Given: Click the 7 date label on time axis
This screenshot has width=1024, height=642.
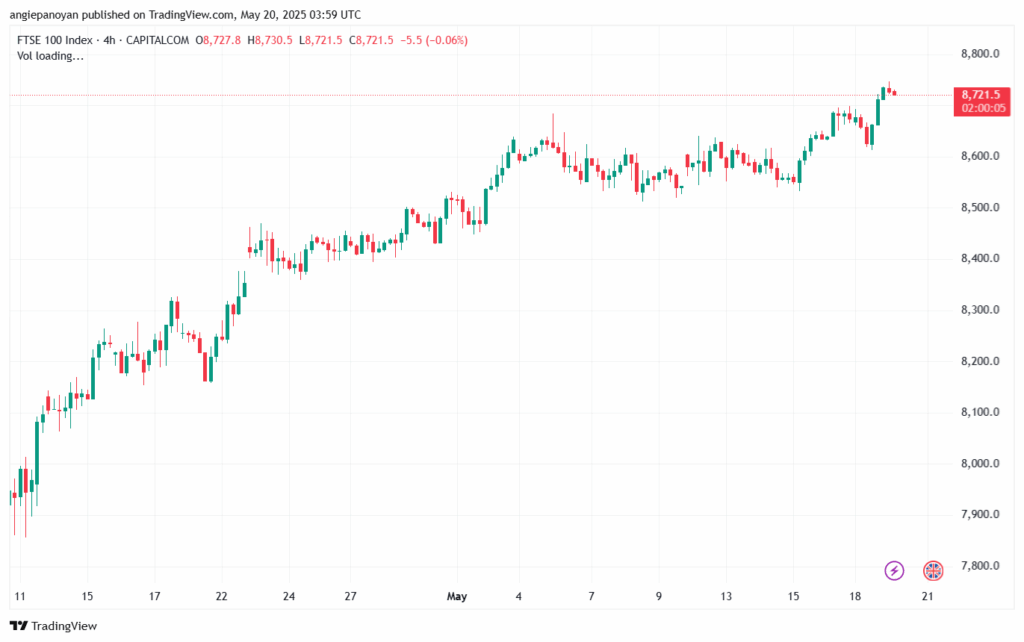Looking at the screenshot, I should click(591, 596).
